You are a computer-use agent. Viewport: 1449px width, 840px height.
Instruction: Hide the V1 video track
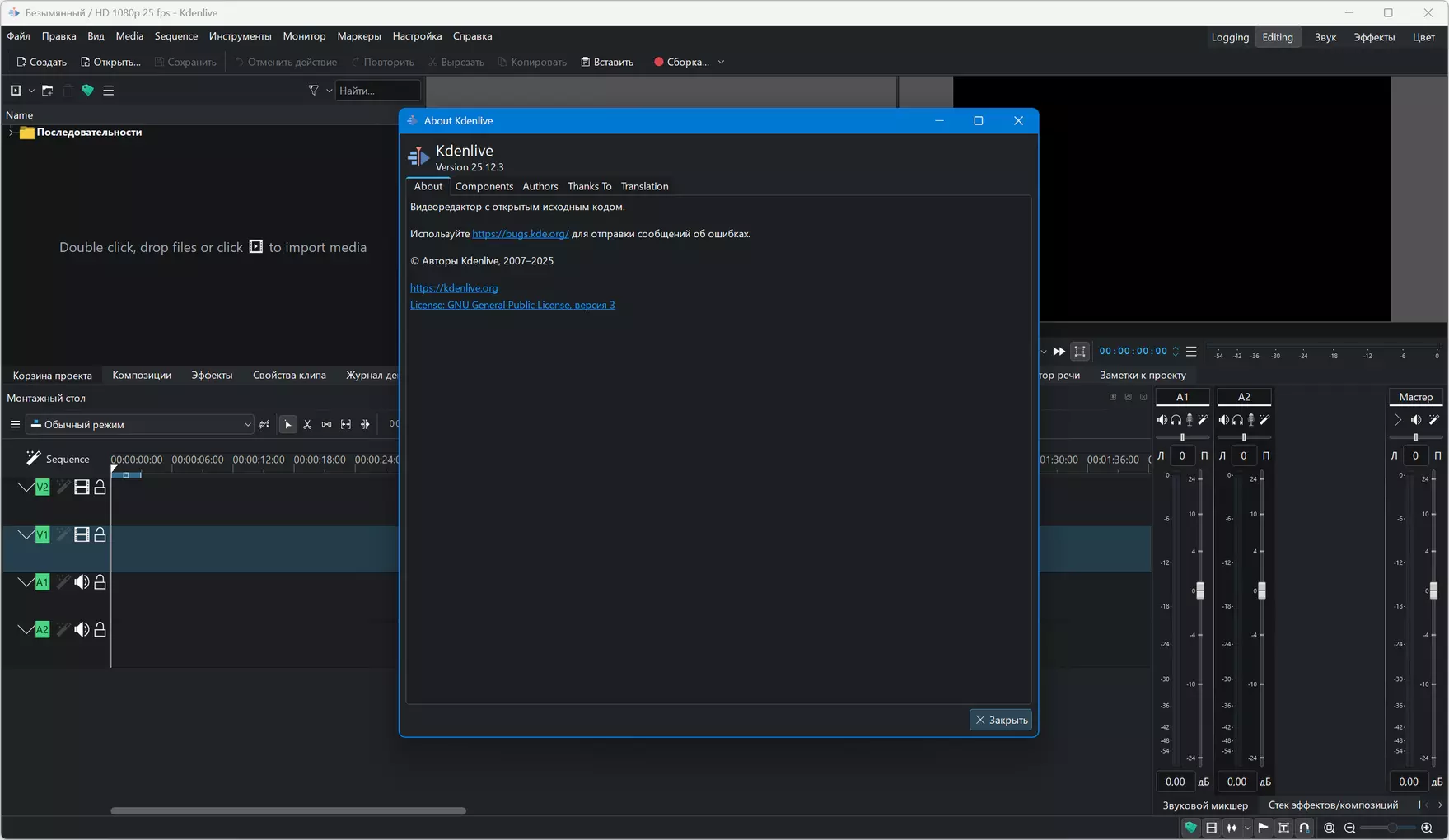82,535
